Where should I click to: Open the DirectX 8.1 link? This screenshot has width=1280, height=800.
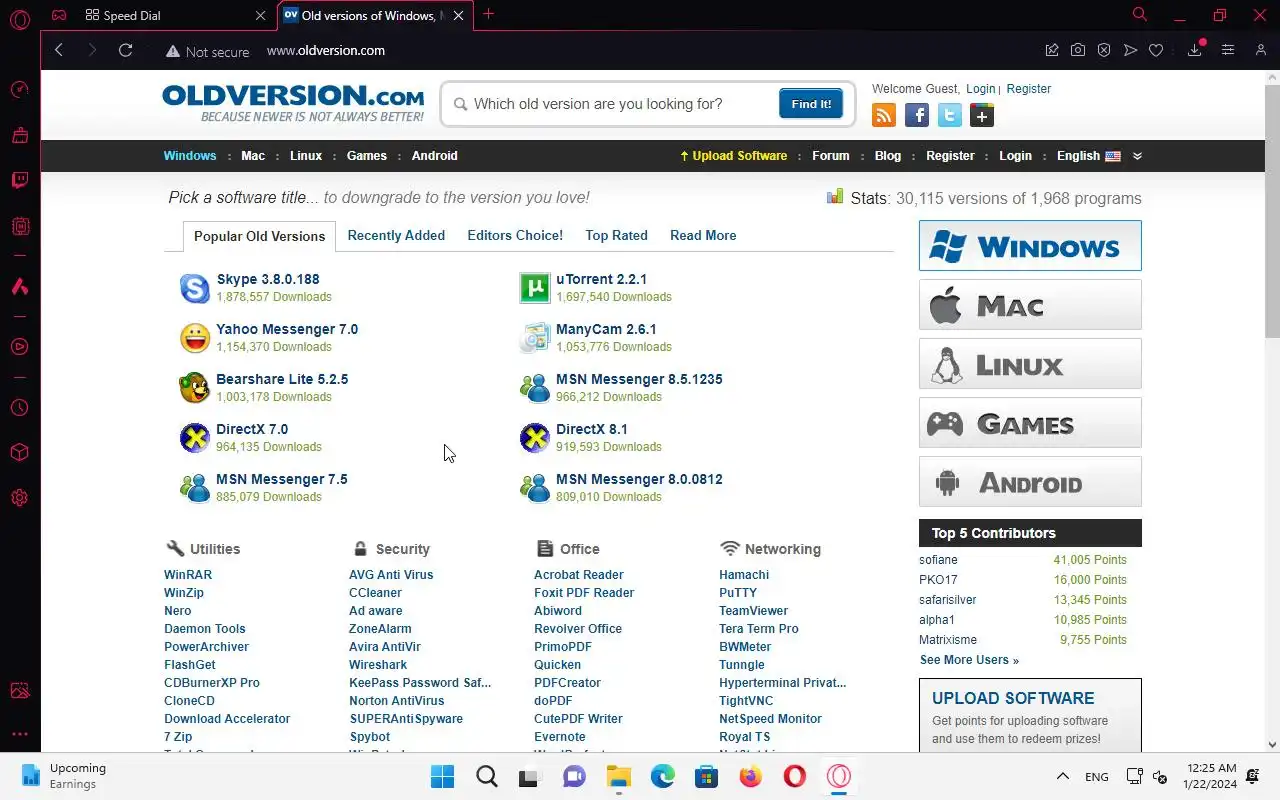(x=592, y=429)
